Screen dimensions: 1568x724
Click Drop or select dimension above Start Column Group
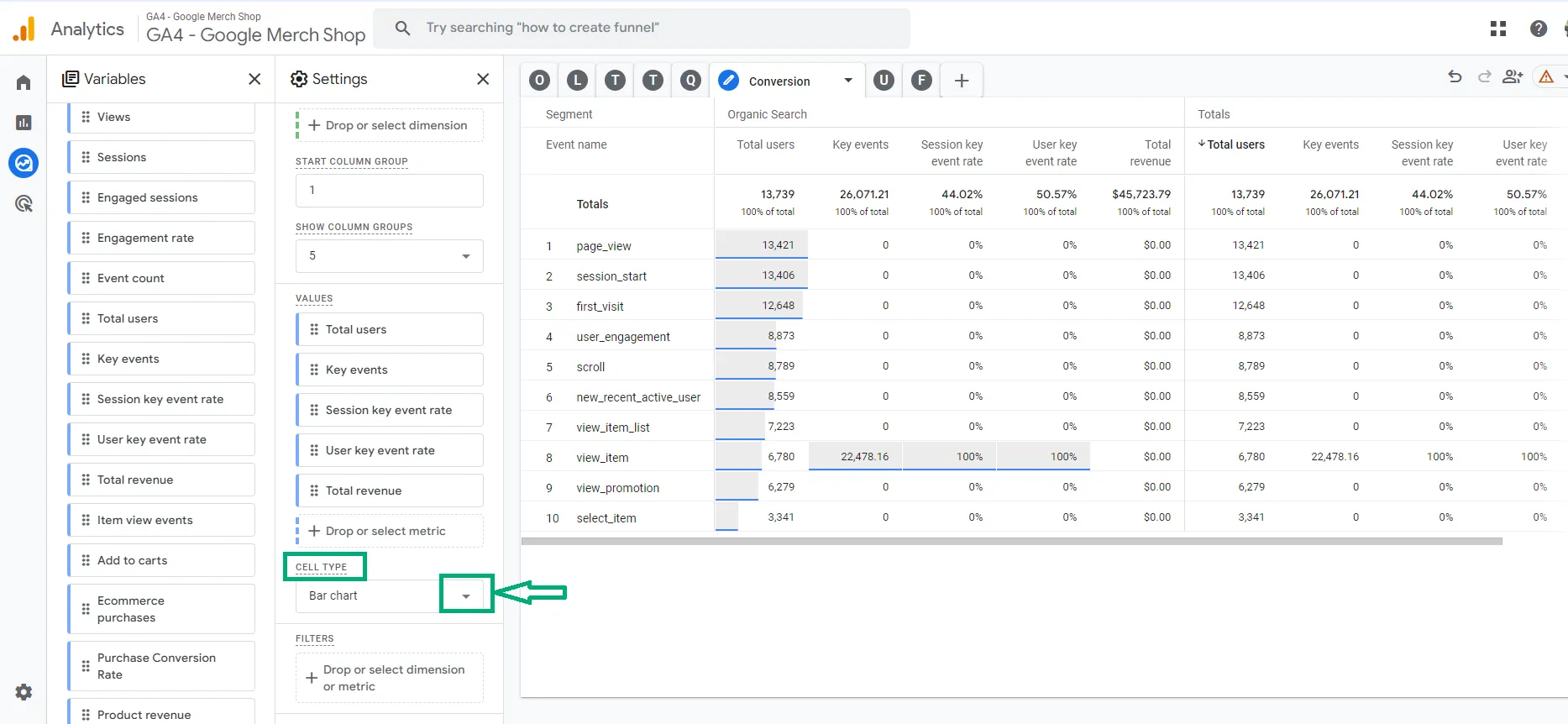coord(390,125)
